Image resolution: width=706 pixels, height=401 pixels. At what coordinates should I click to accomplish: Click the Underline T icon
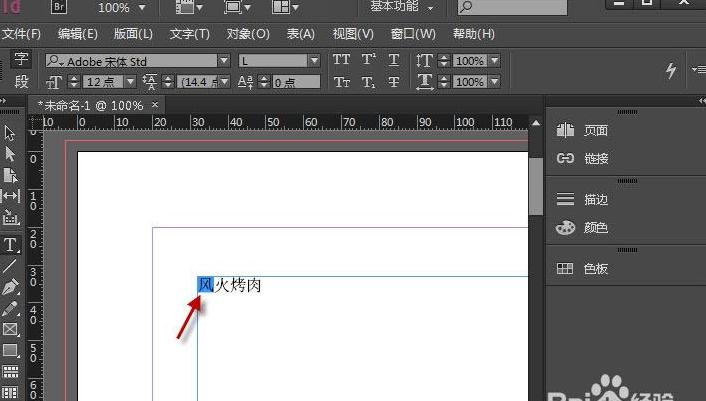coord(394,59)
